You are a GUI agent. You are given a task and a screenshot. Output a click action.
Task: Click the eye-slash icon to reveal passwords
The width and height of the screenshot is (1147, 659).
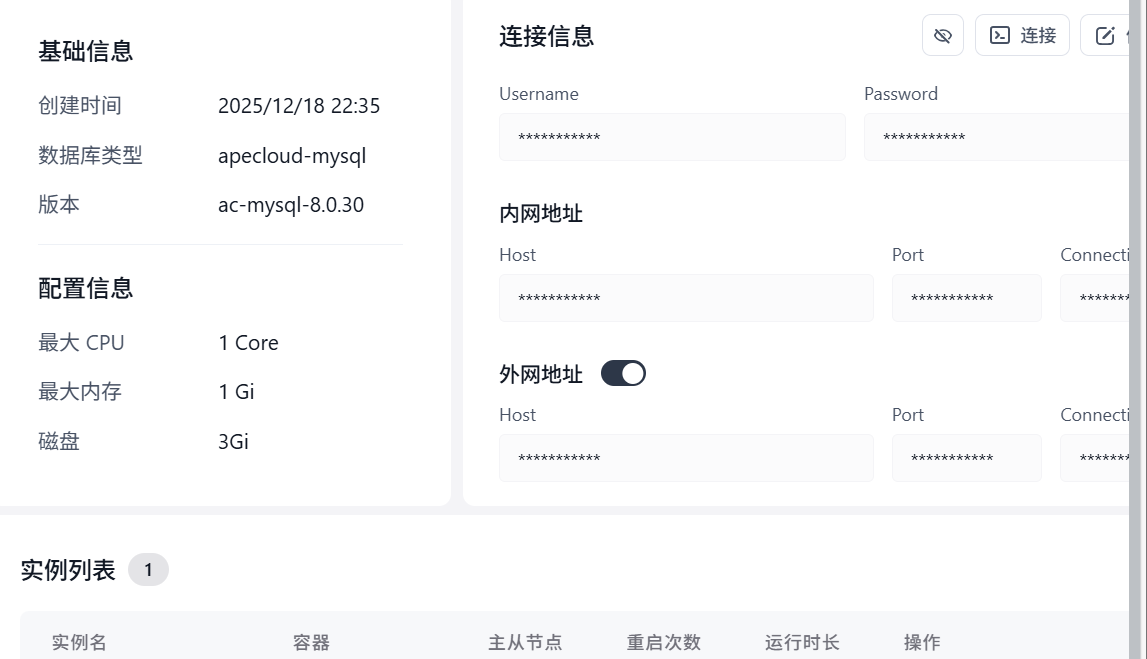click(942, 34)
